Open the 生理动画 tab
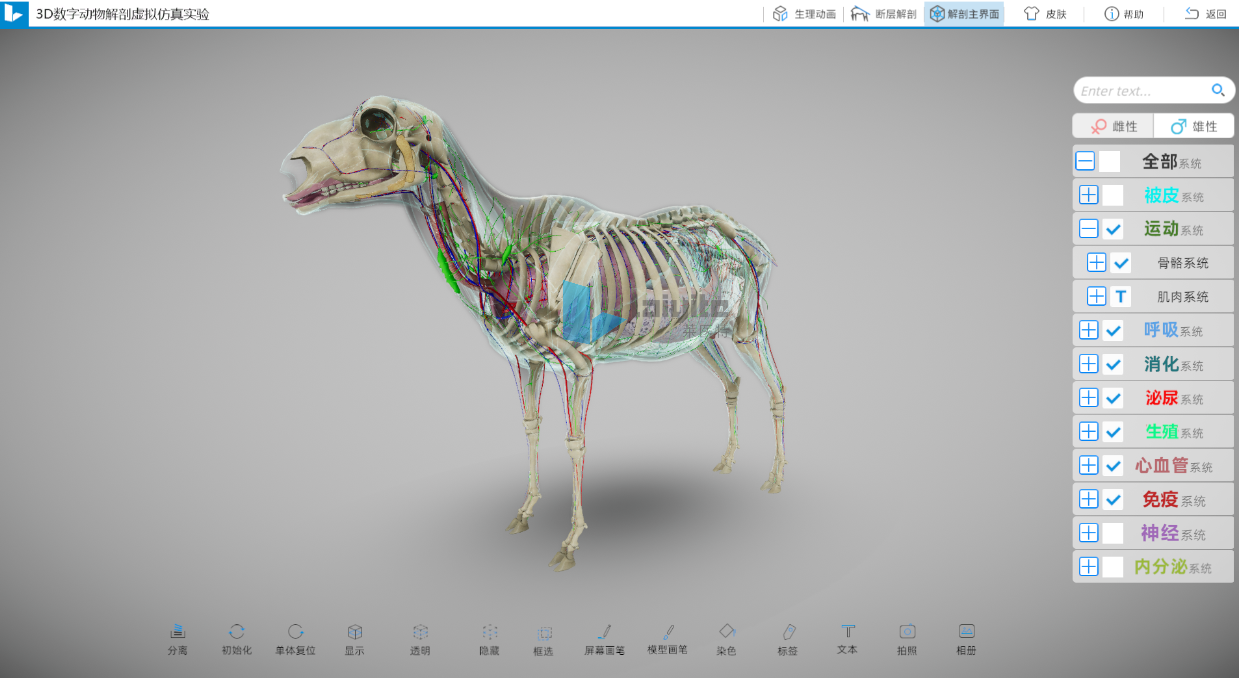 [x=804, y=14]
